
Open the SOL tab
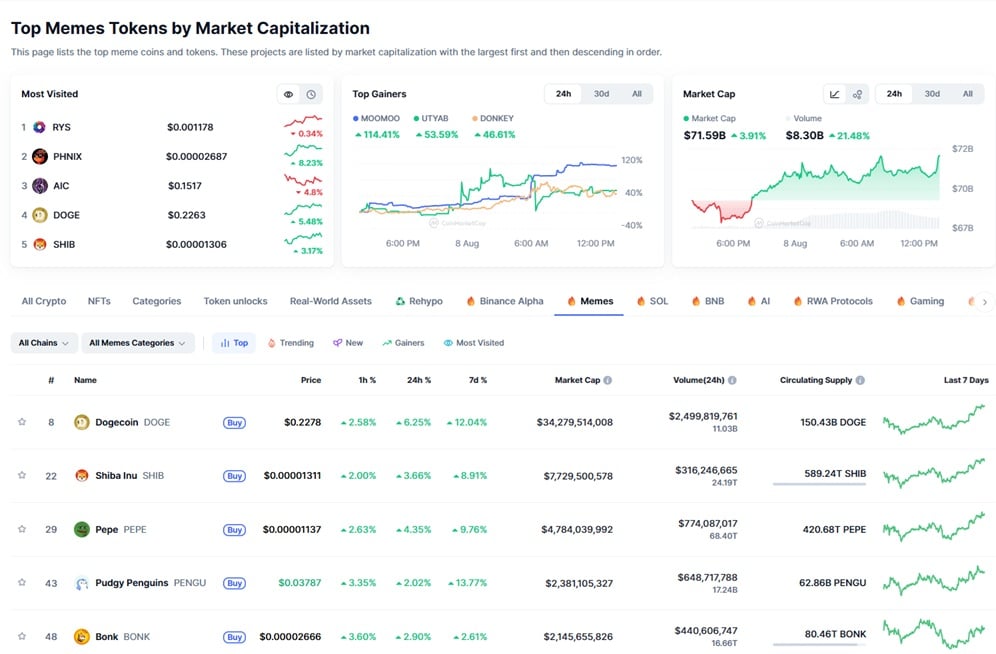click(652, 301)
